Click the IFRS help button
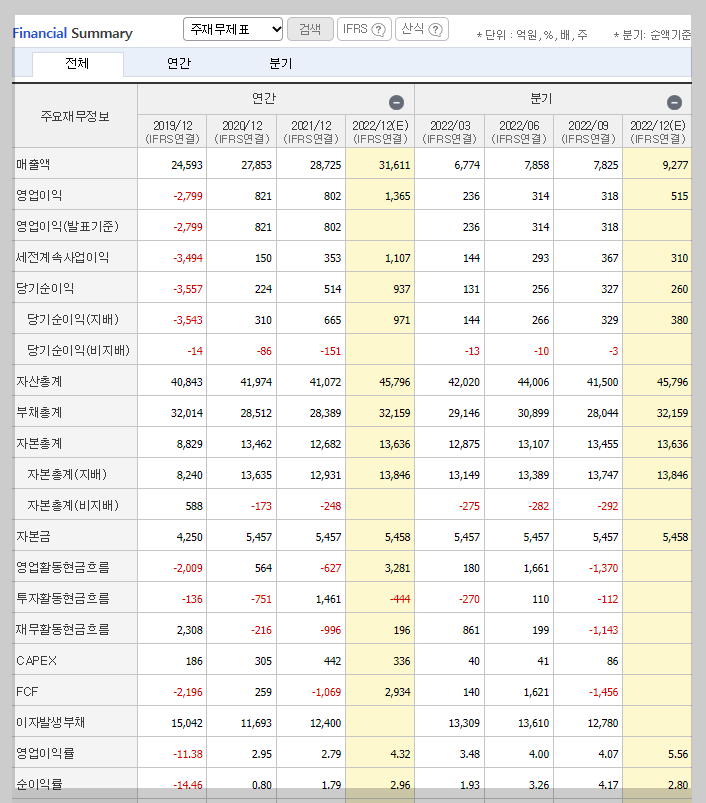This screenshot has height=803, width=706. pos(364,29)
